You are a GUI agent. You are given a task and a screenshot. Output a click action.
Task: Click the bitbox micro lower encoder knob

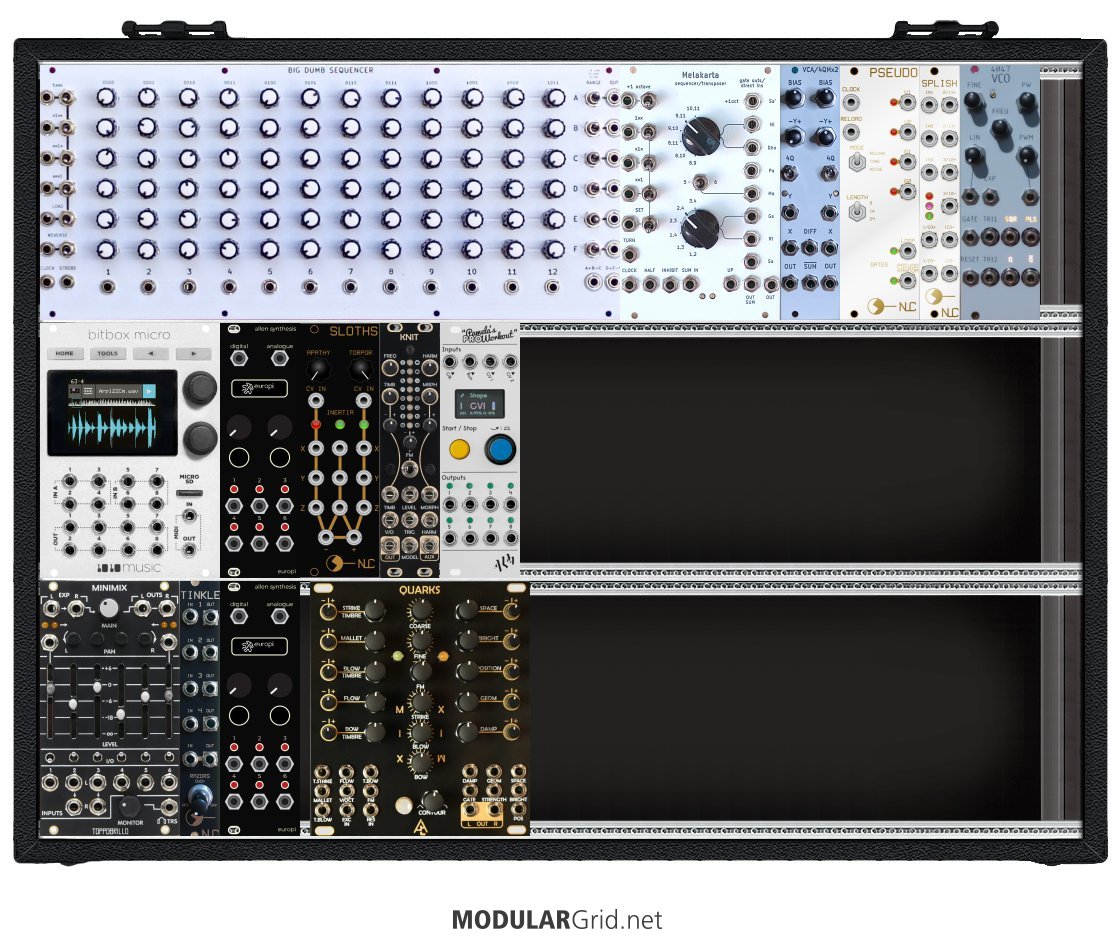tap(200, 439)
